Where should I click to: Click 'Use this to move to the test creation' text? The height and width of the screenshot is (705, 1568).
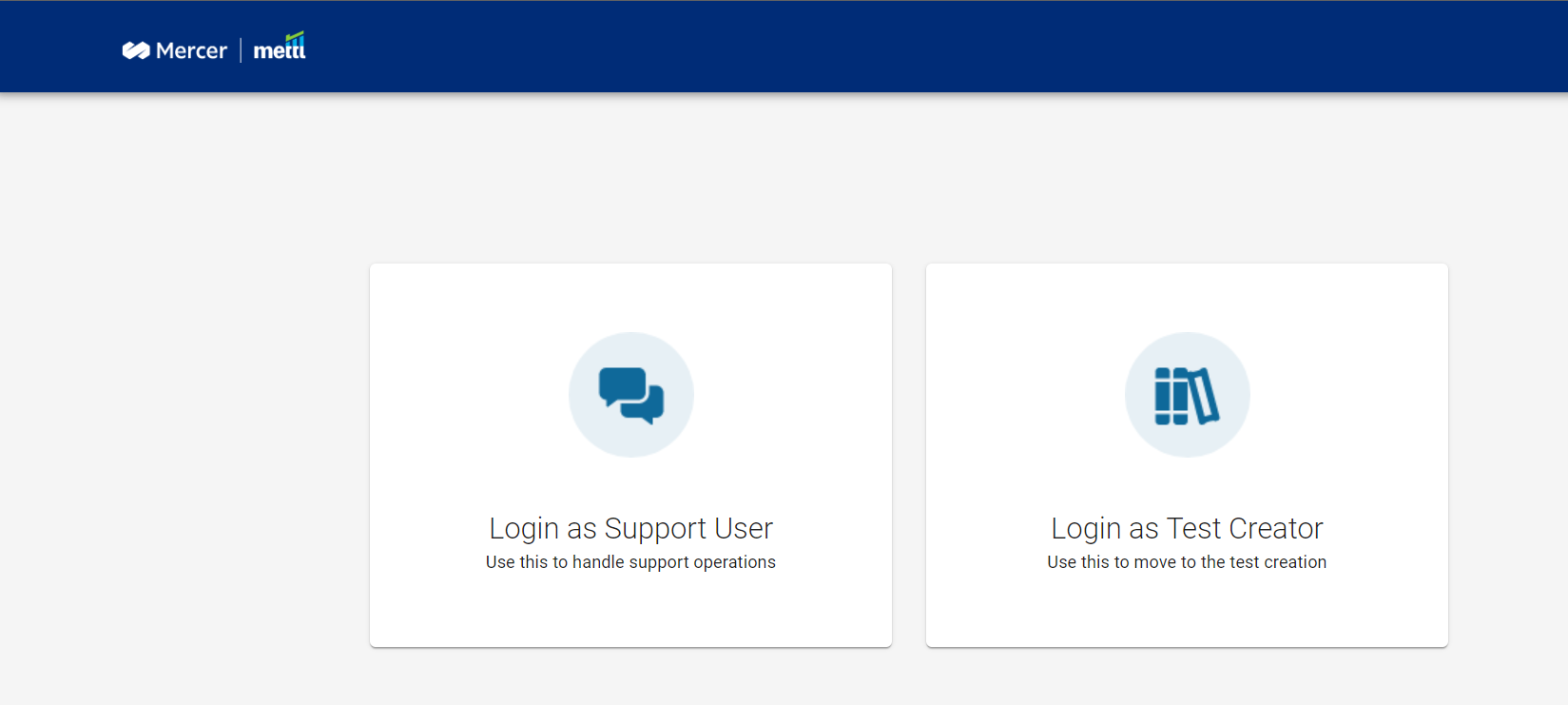point(1187,562)
